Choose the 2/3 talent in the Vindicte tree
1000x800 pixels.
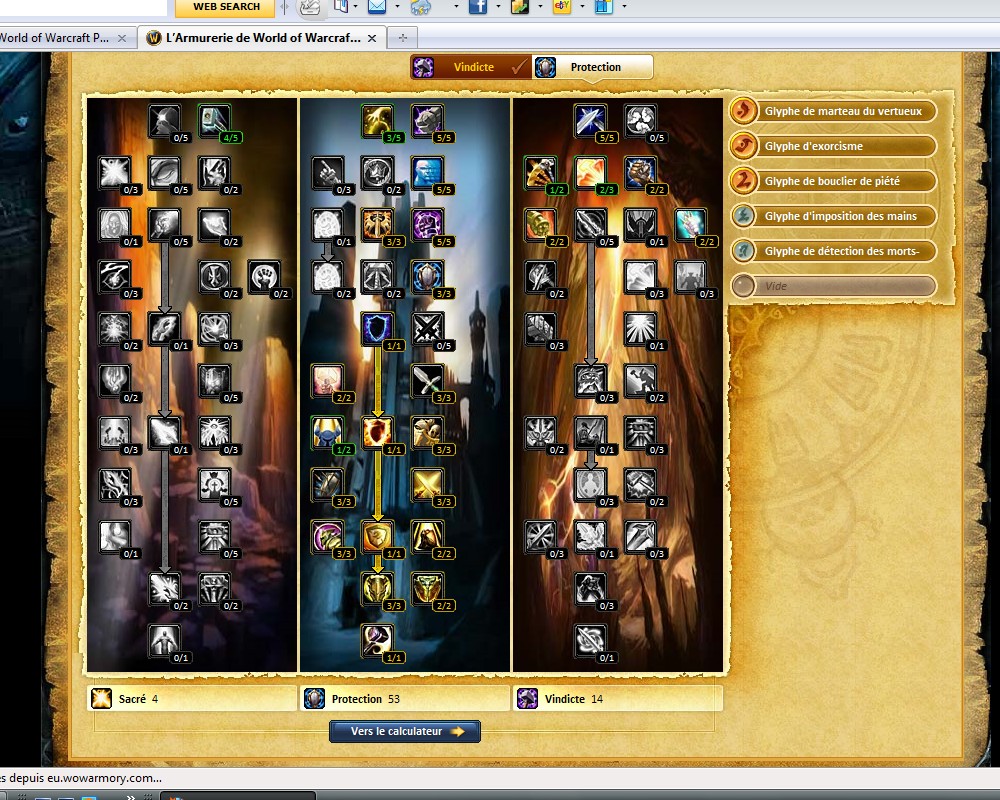tap(591, 173)
